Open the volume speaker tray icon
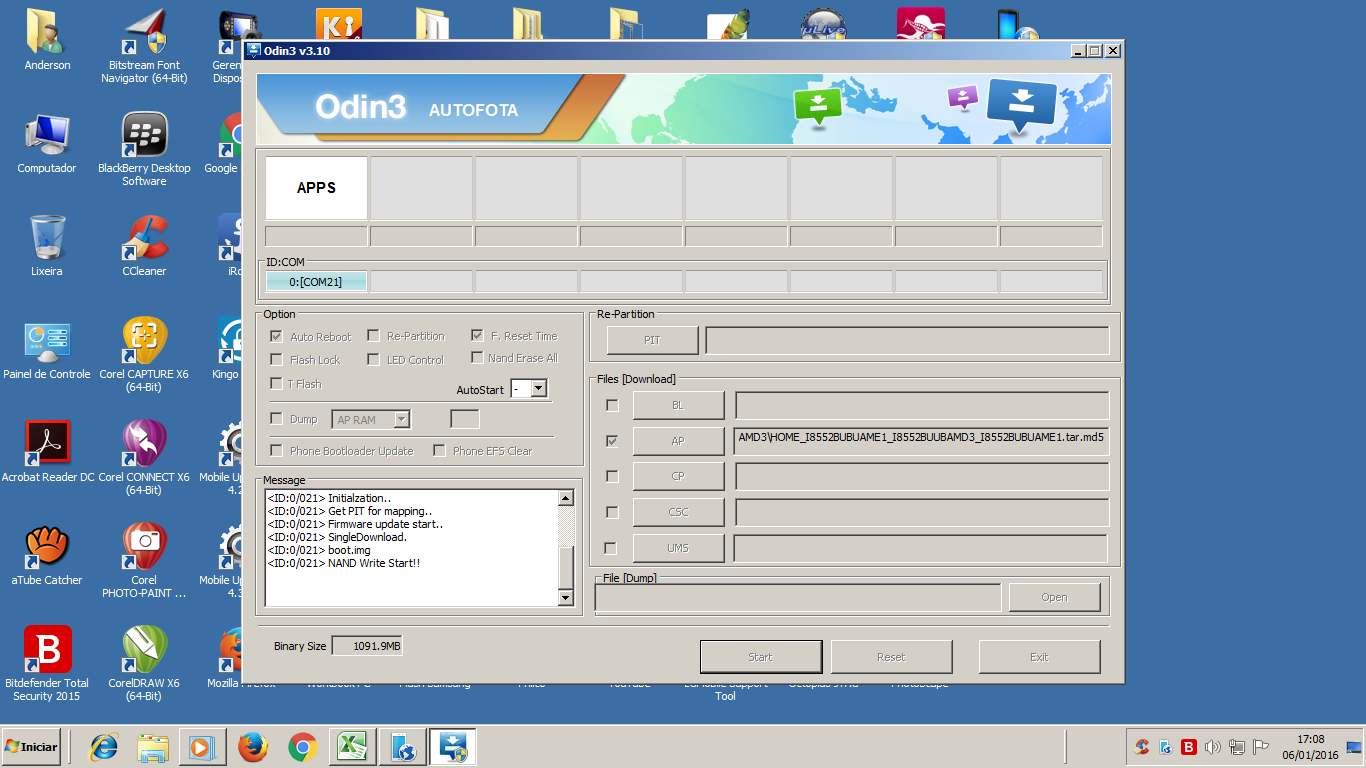The width and height of the screenshot is (1366, 768). [1213, 747]
